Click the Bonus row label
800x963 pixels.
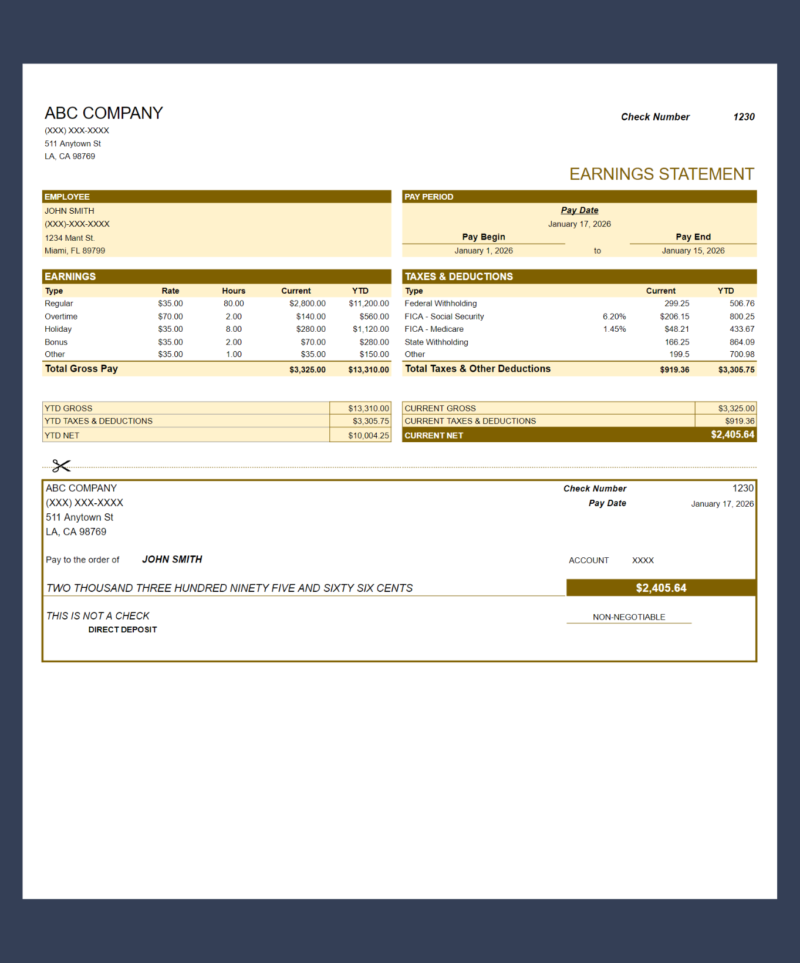coord(56,342)
